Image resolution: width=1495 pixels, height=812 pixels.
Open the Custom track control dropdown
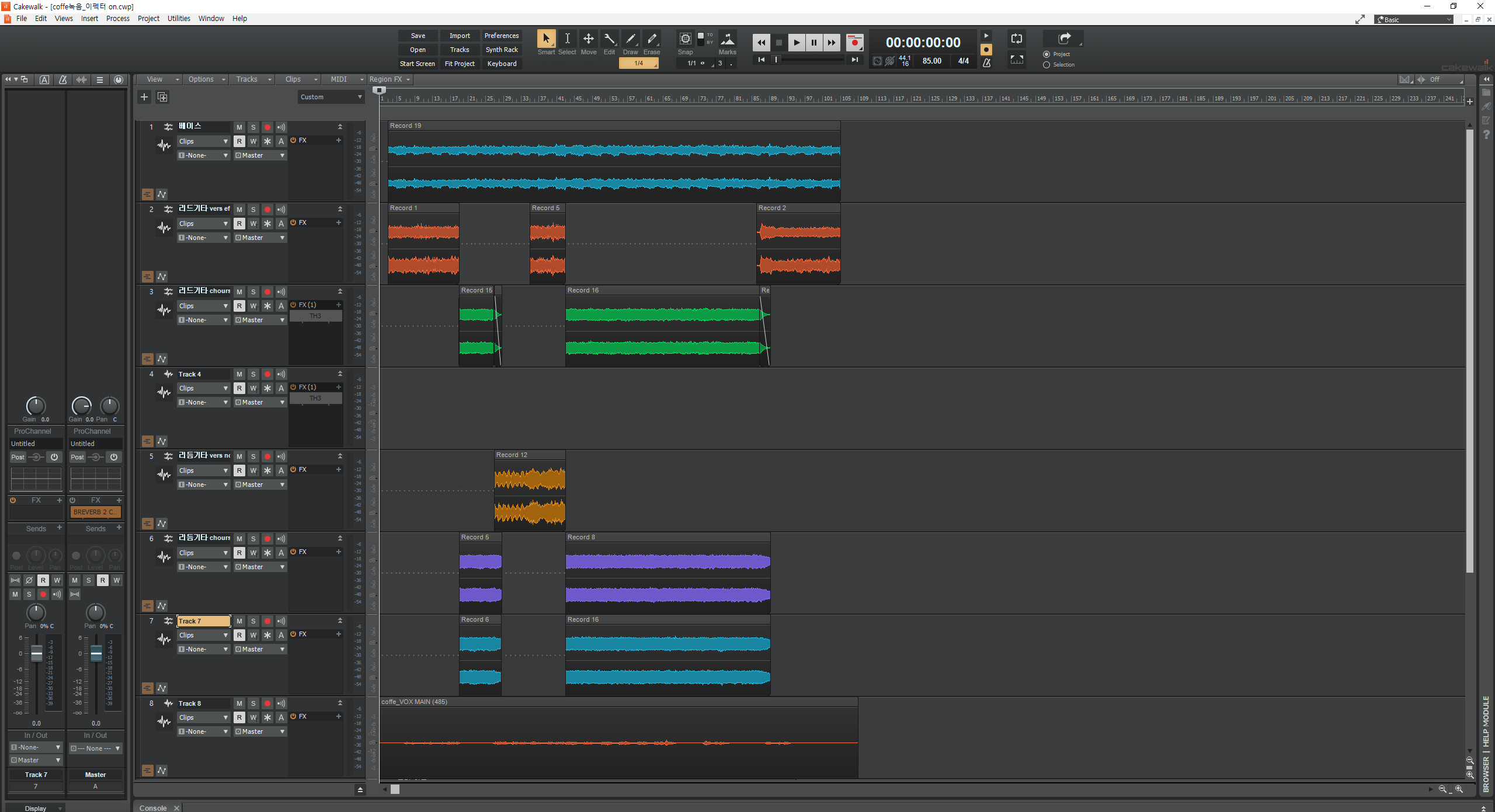331,97
